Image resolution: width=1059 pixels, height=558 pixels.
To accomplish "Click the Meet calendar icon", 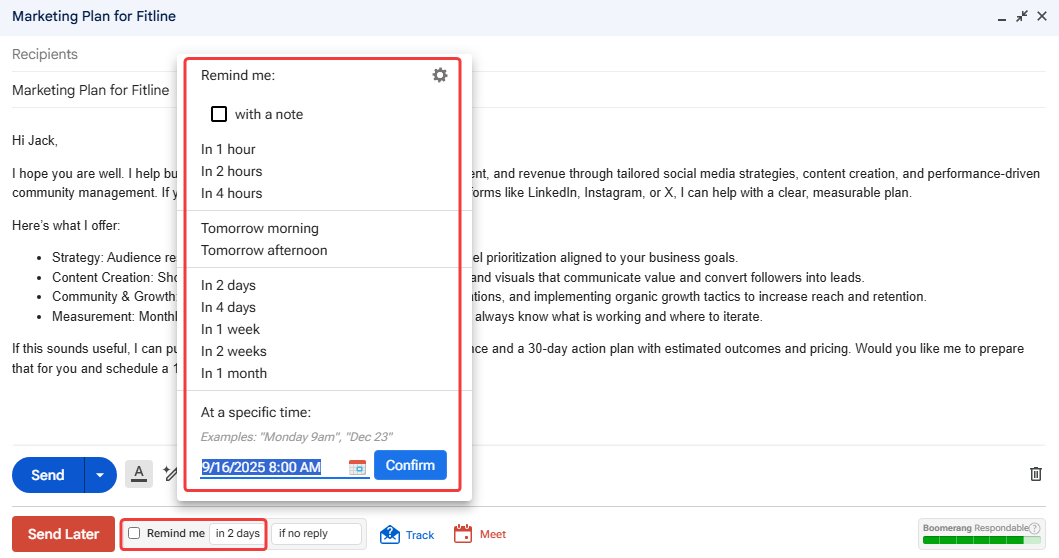I will point(463,534).
